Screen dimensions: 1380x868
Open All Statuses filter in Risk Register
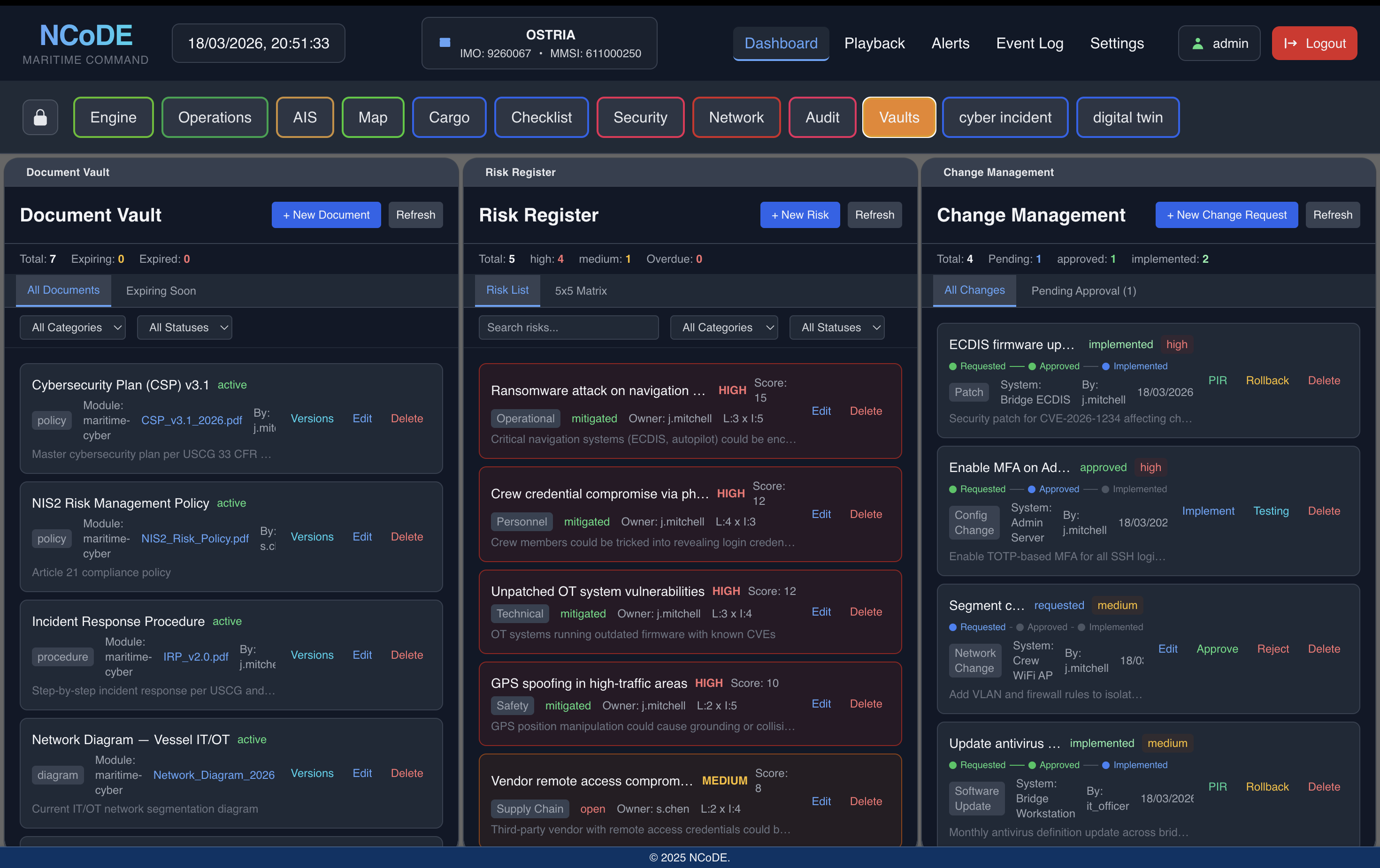pyautogui.click(x=837, y=327)
